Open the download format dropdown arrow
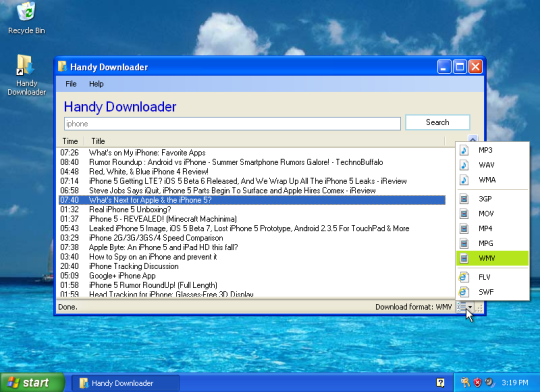 (x=470, y=307)
